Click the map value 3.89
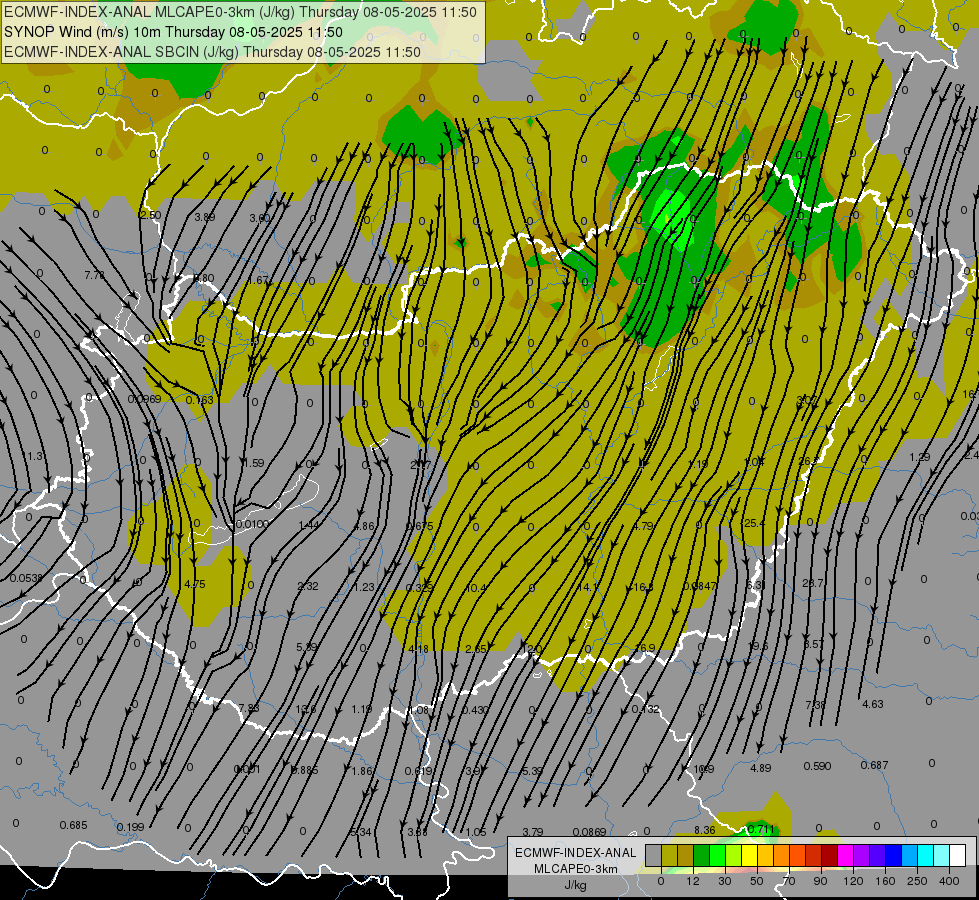Screen dimensions: 979x900 coord(205,217)
